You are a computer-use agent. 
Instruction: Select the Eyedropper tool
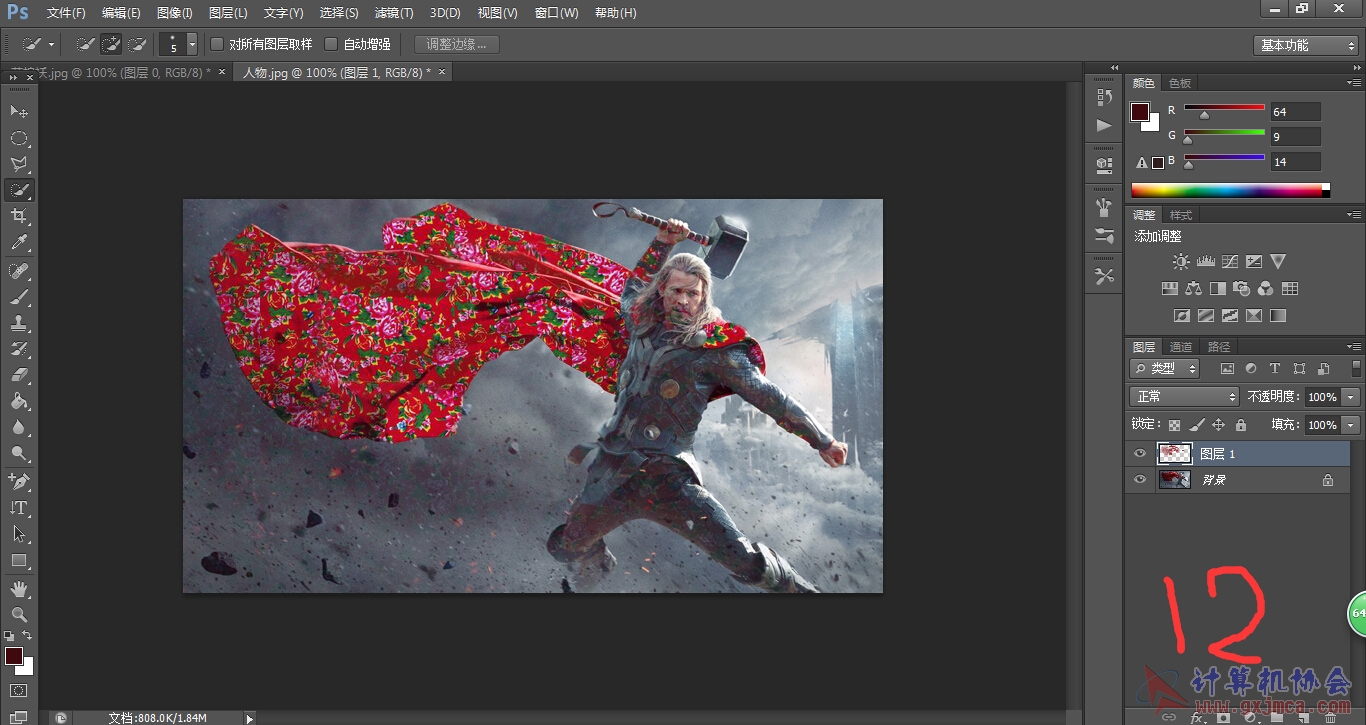coord(19,242)
